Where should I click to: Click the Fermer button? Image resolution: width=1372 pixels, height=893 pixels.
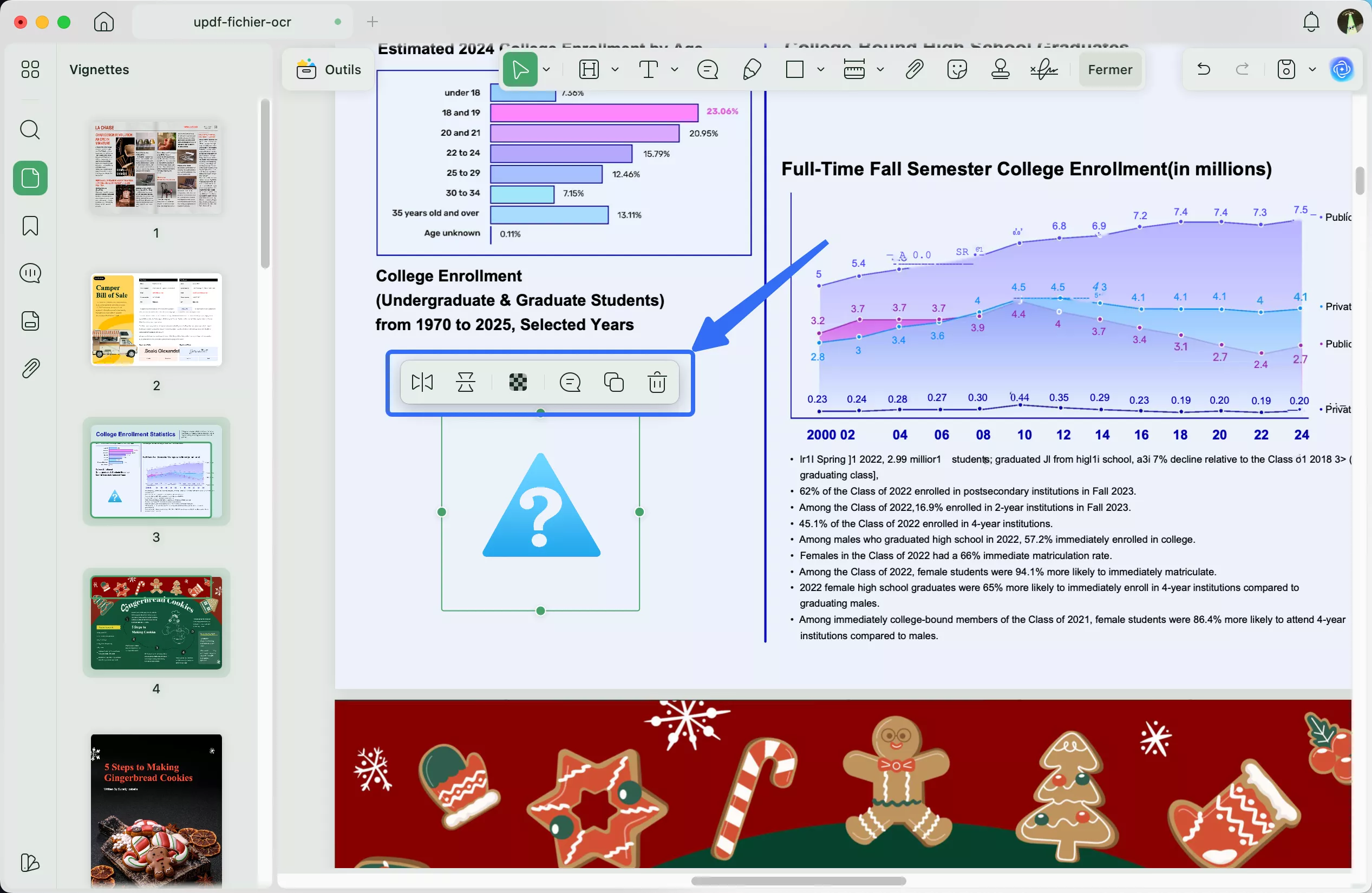[1110, 70]
